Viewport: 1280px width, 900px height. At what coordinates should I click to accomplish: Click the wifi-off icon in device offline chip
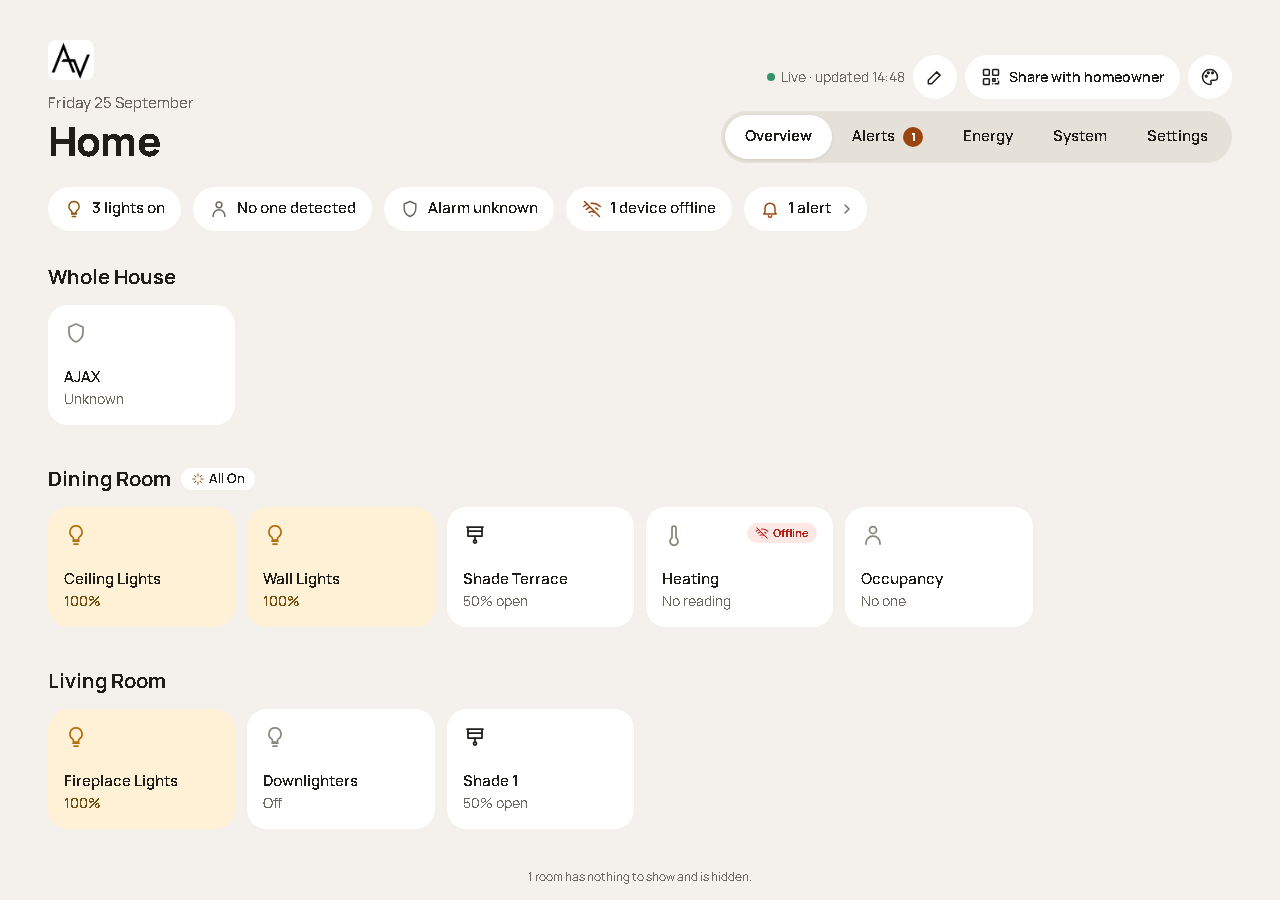point(592,209)
